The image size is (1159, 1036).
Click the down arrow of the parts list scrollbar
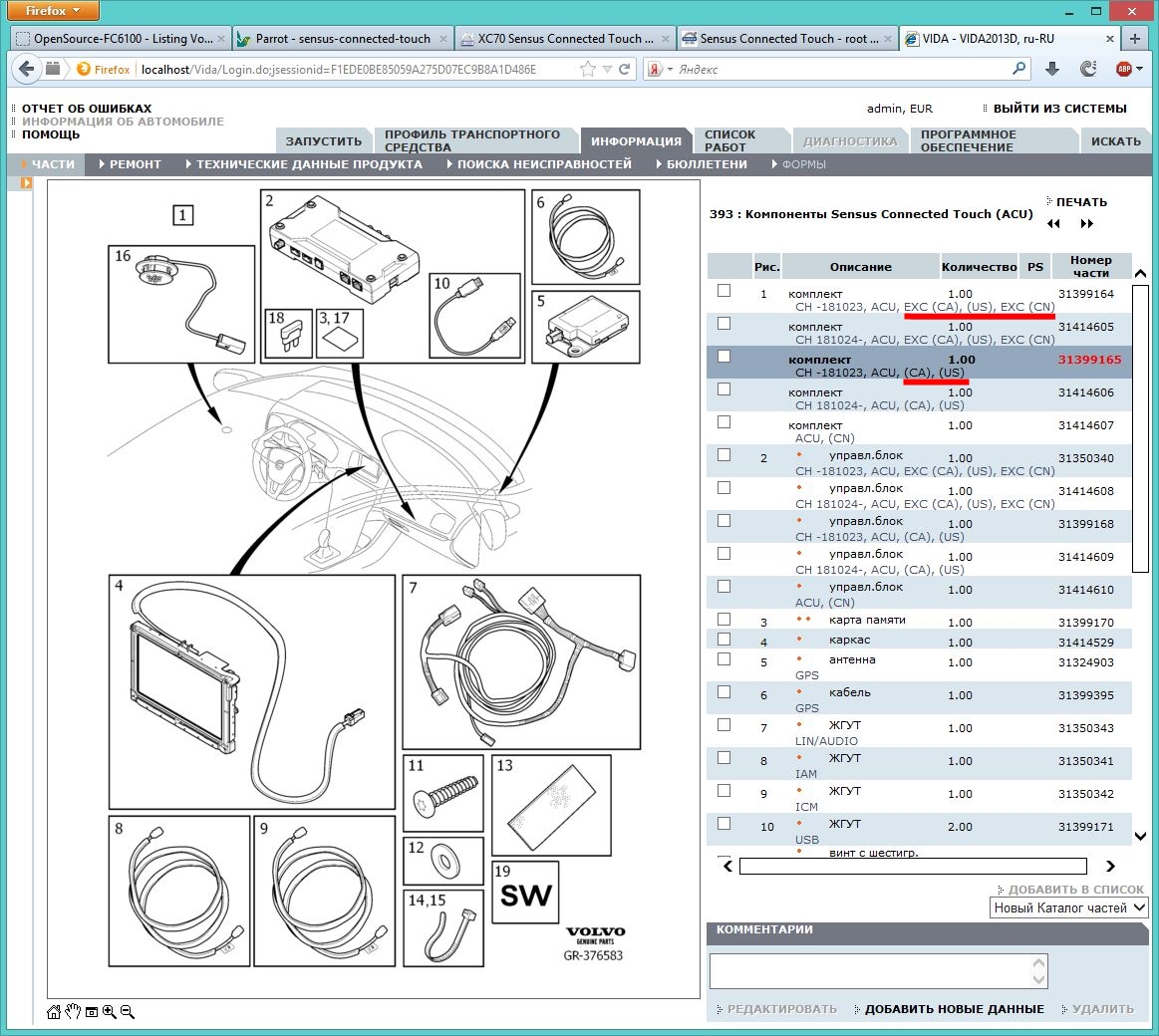[x=1140, y=837]
